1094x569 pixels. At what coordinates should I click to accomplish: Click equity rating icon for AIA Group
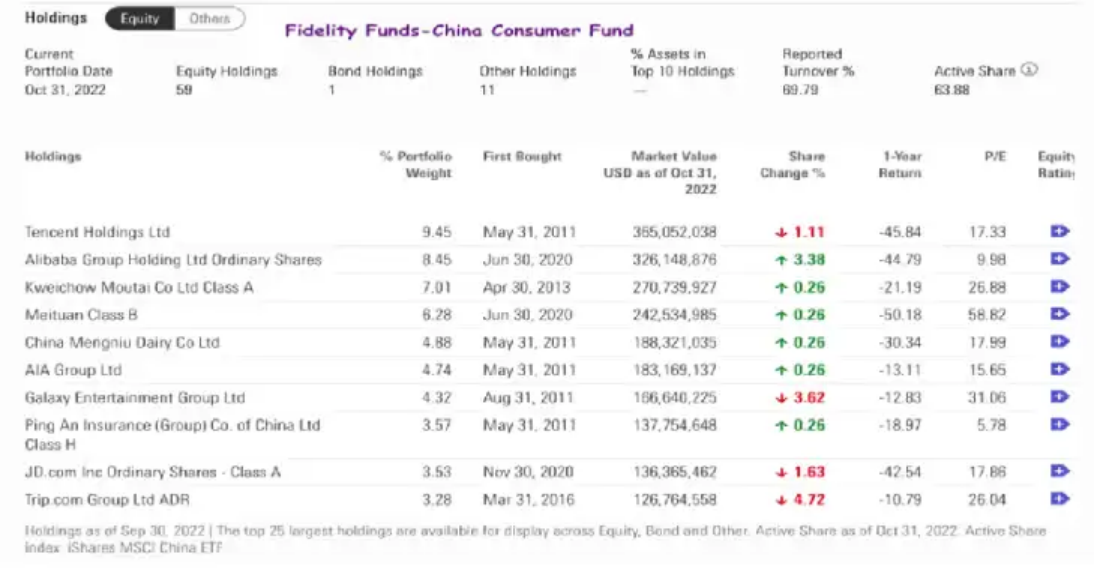coord(1060,370)
